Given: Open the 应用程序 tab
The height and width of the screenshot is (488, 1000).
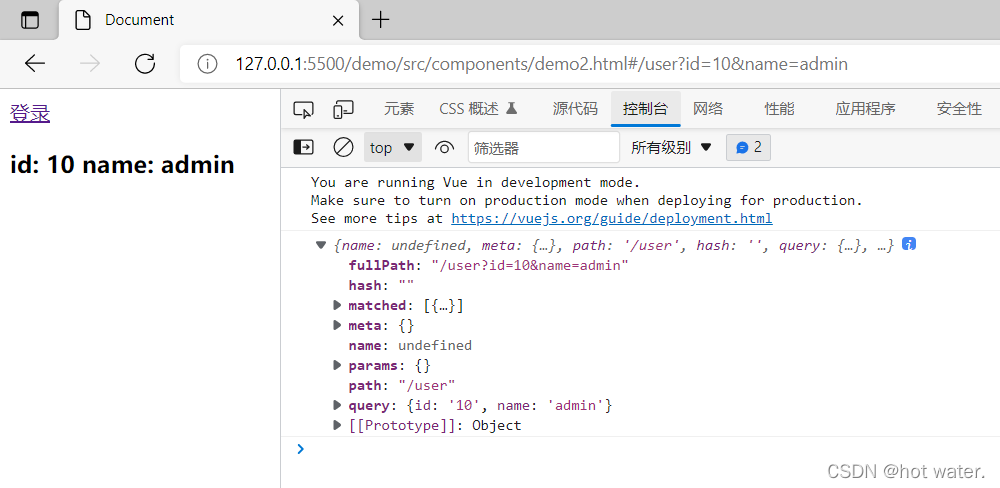Looking at the screenshot, I should [x=865, y=109].
